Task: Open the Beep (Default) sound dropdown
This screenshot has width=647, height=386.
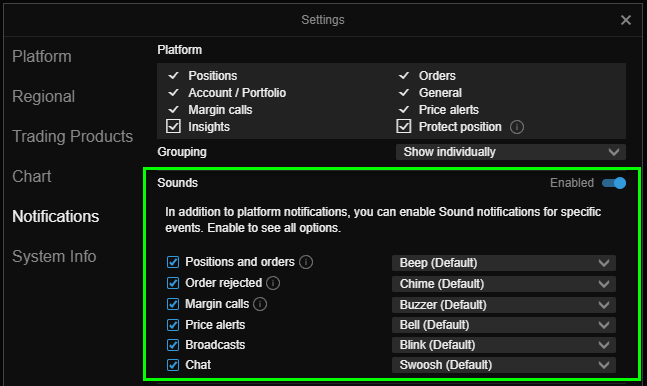Action: [504, 263]
